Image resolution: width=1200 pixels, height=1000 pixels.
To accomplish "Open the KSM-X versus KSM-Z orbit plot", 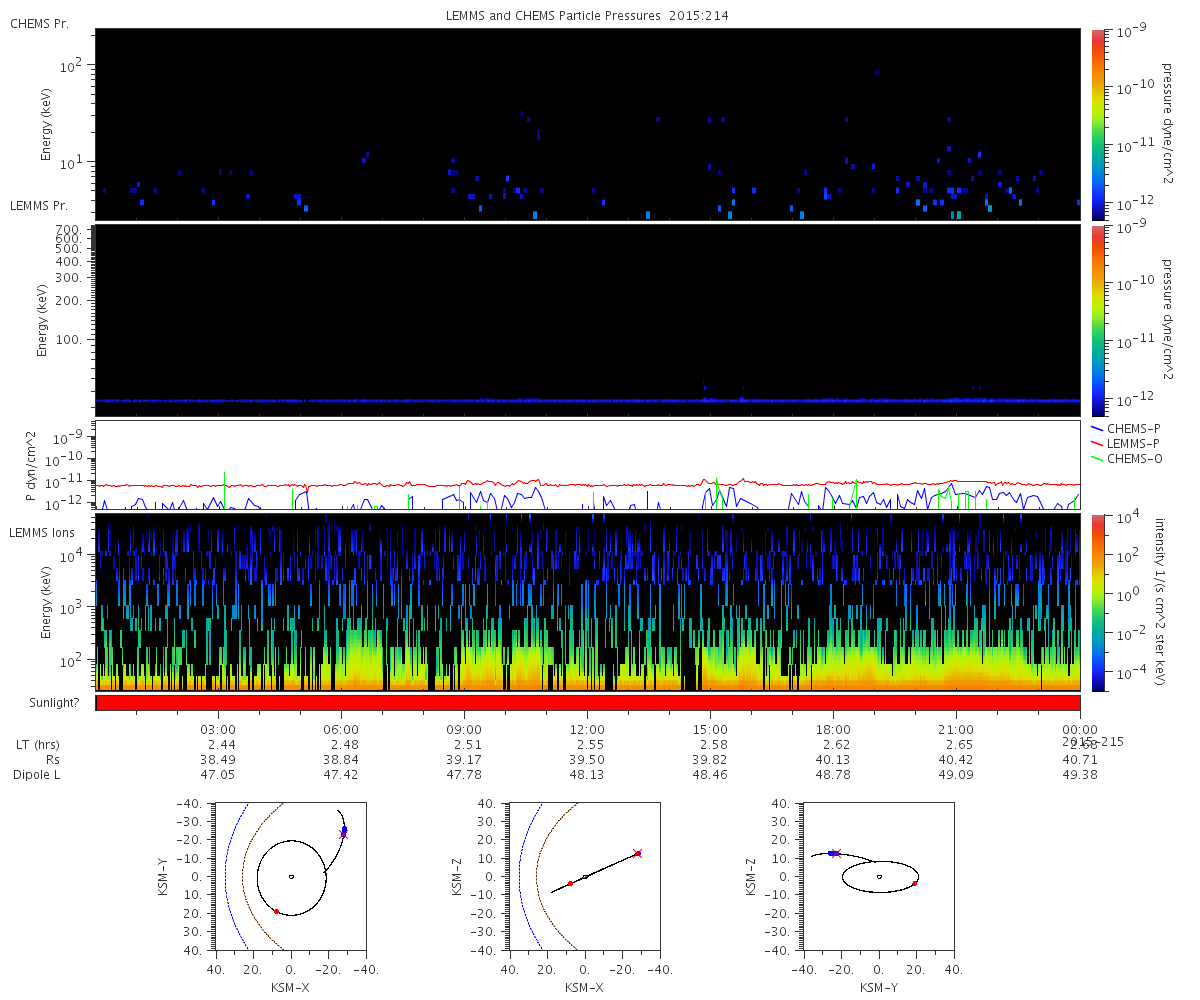I will (x=585, y=876).
